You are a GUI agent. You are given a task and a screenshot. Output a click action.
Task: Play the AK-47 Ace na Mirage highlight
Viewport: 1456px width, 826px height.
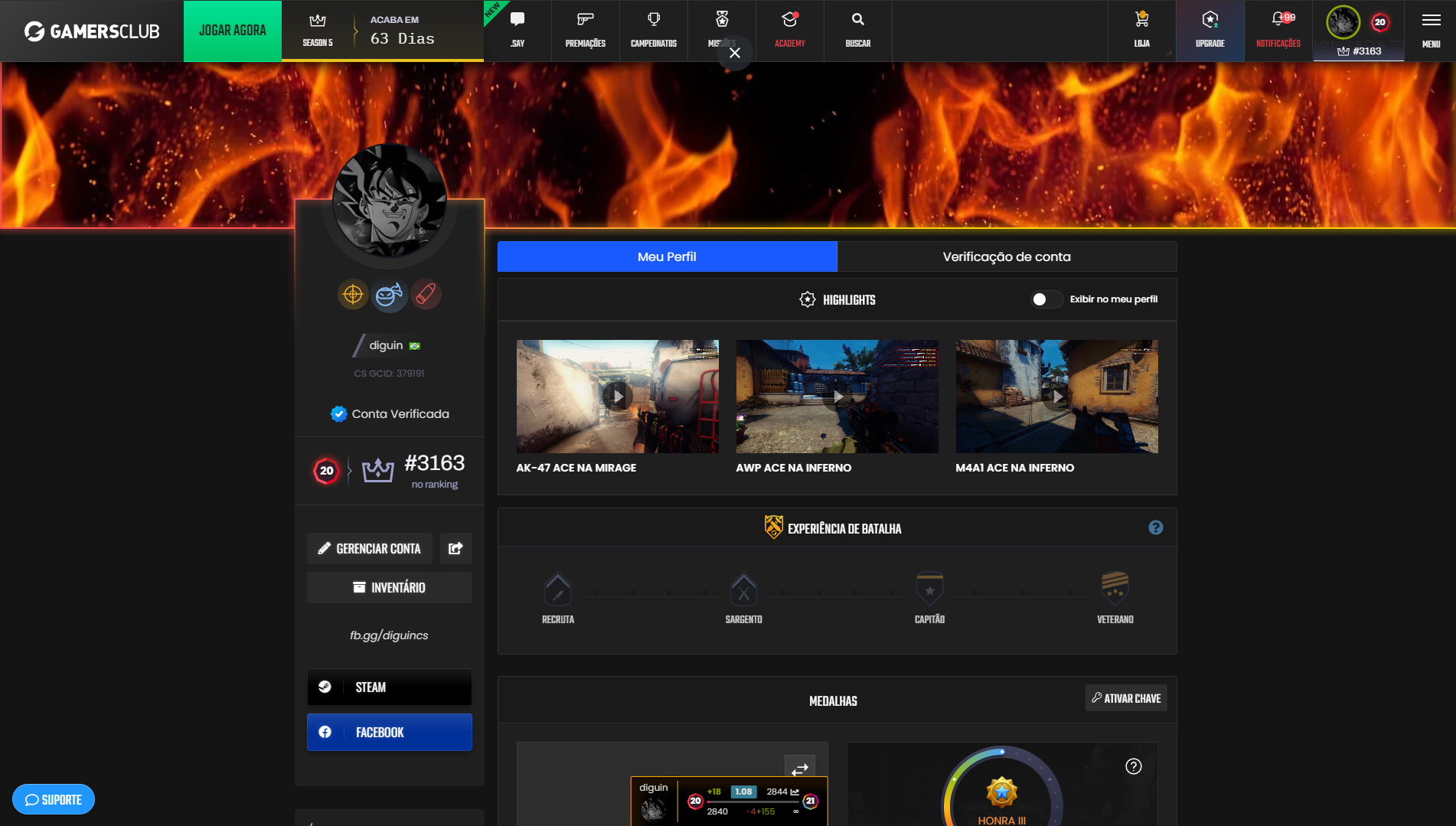point(618,397)
